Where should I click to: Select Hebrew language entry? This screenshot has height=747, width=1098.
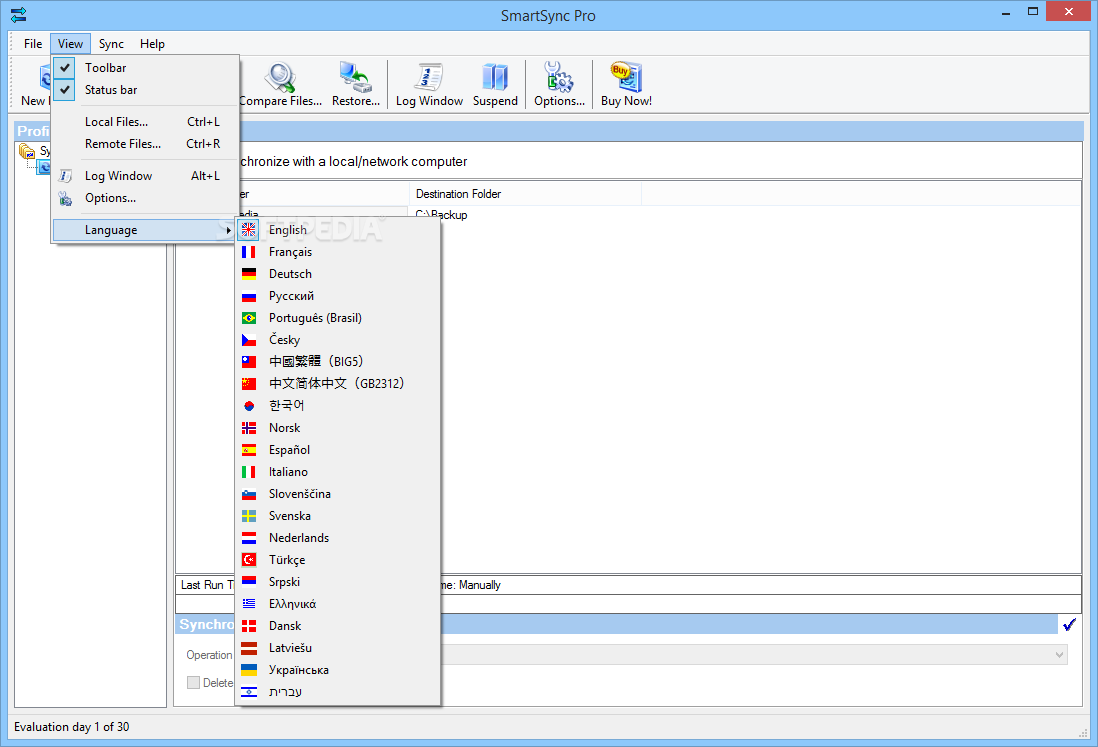point(338,692)
